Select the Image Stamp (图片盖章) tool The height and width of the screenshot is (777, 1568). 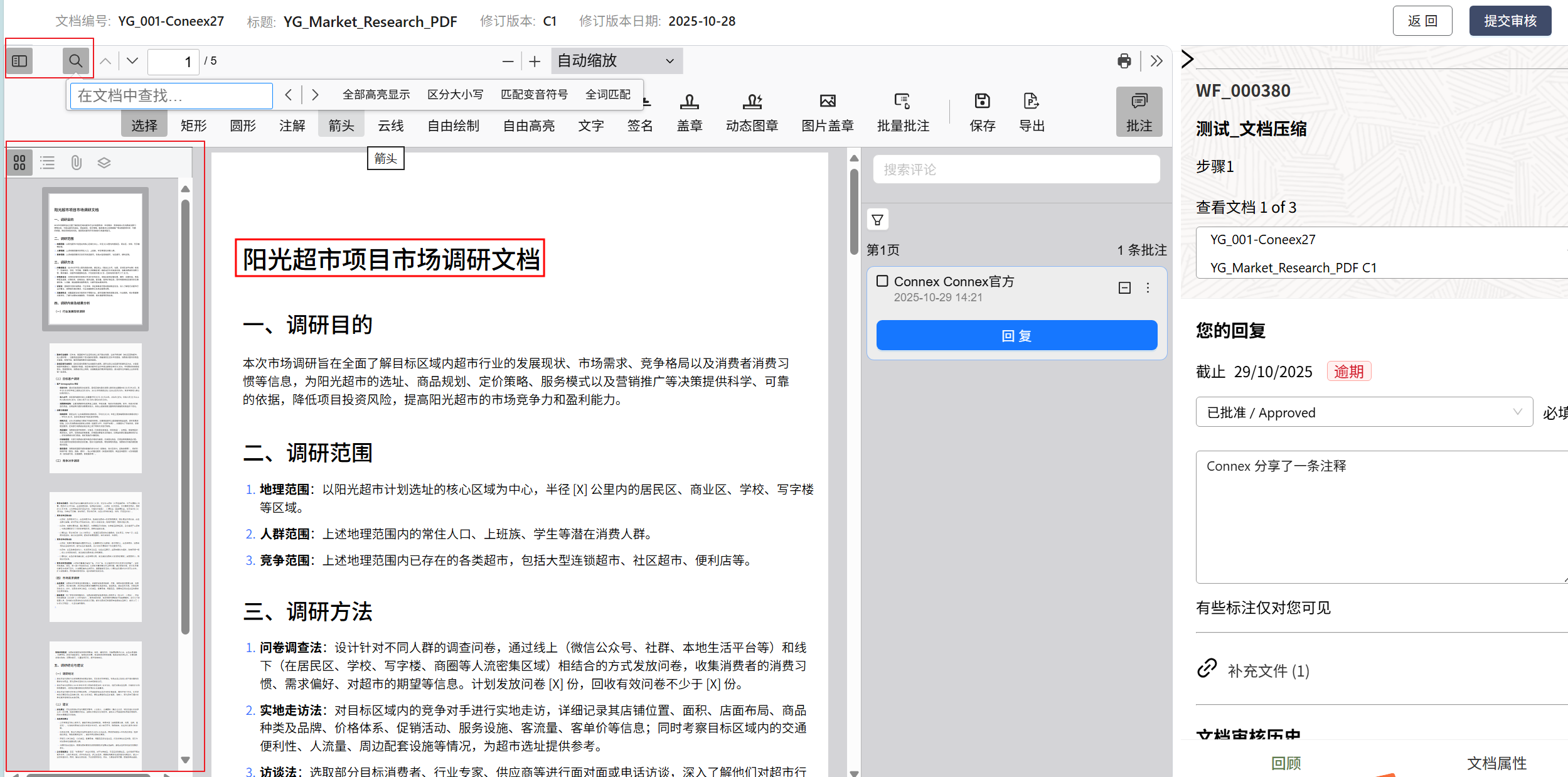827,112
